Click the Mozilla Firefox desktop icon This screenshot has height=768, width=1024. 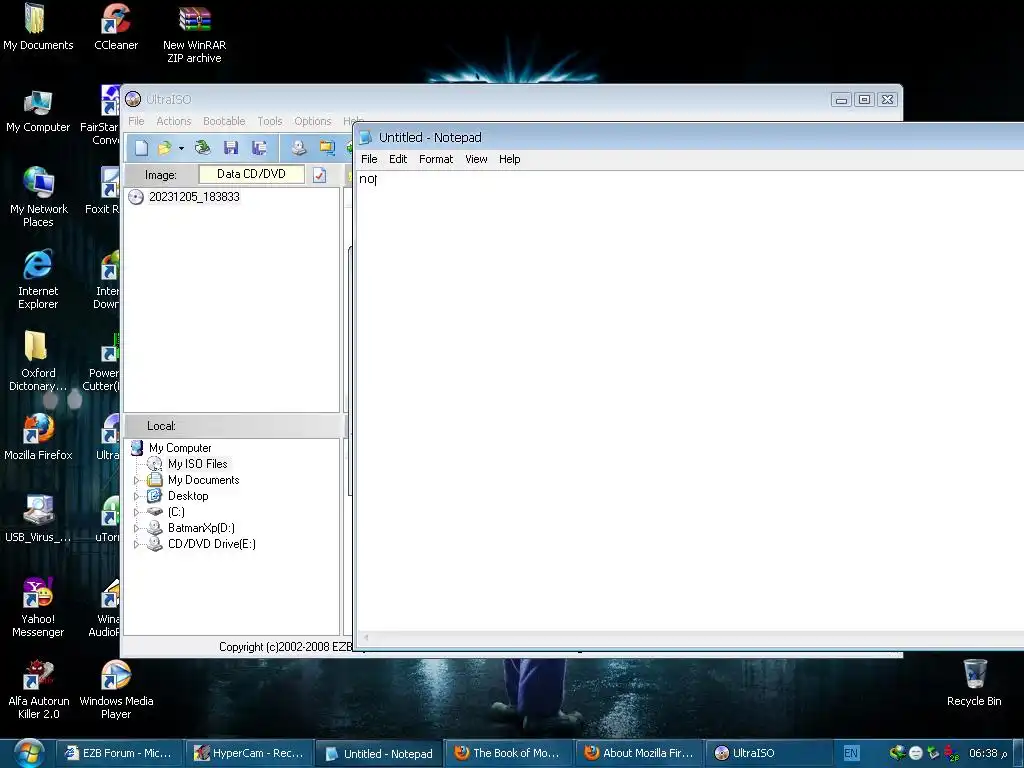click(x=38, y=438)
